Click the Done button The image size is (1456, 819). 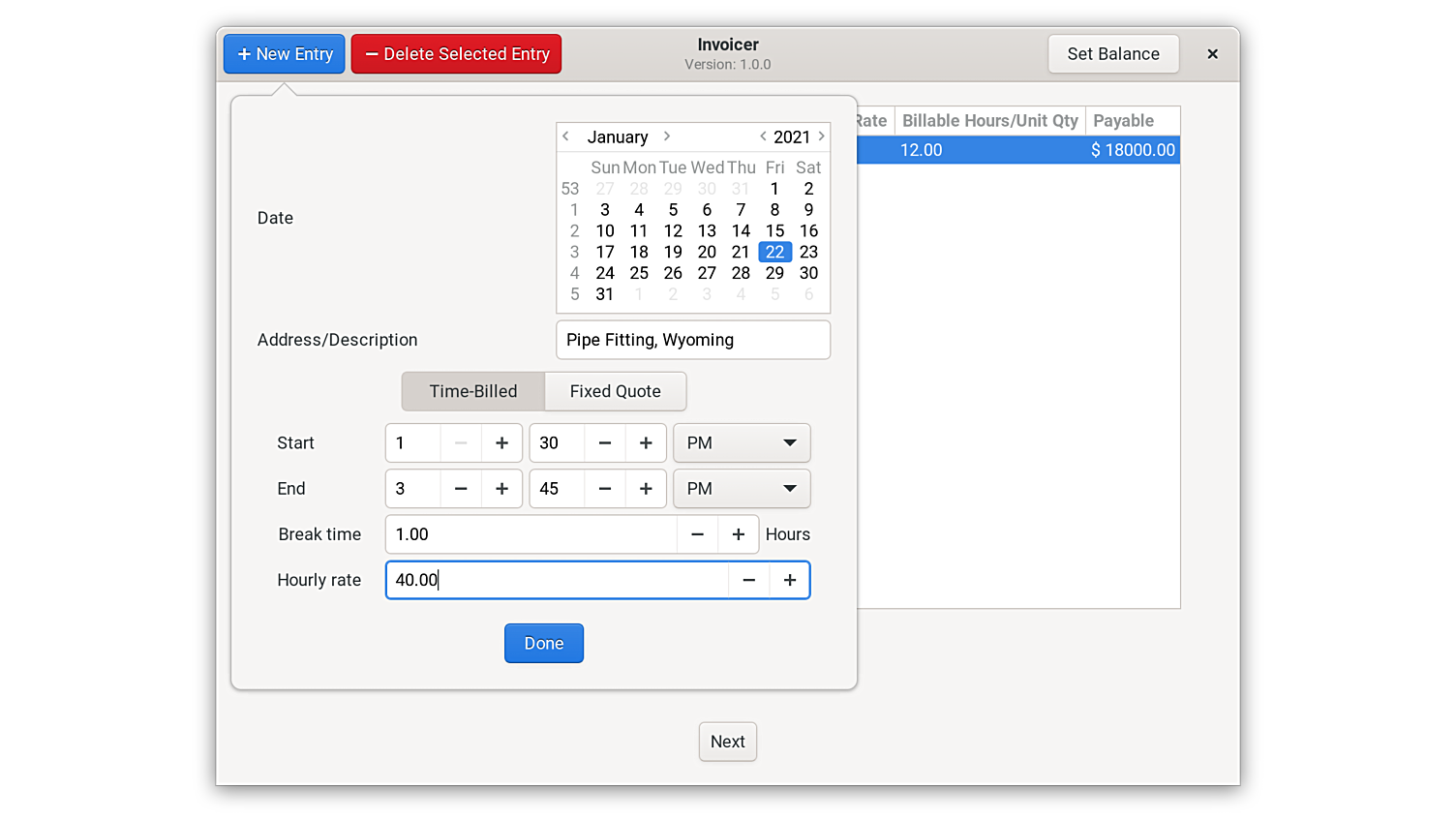(x=543, y=643)
